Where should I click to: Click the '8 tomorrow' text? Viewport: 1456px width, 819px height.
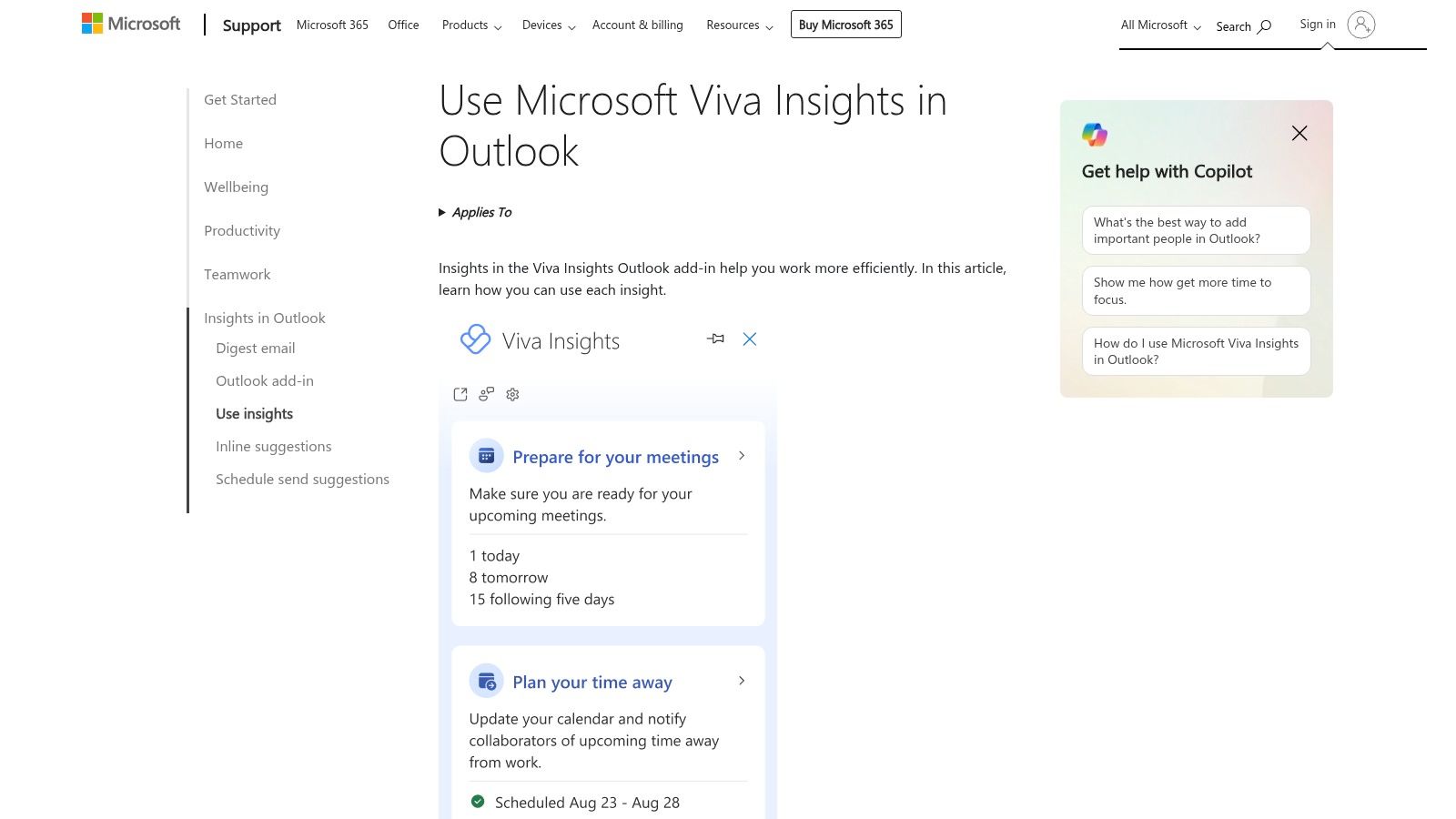click(x=509, y=578)
